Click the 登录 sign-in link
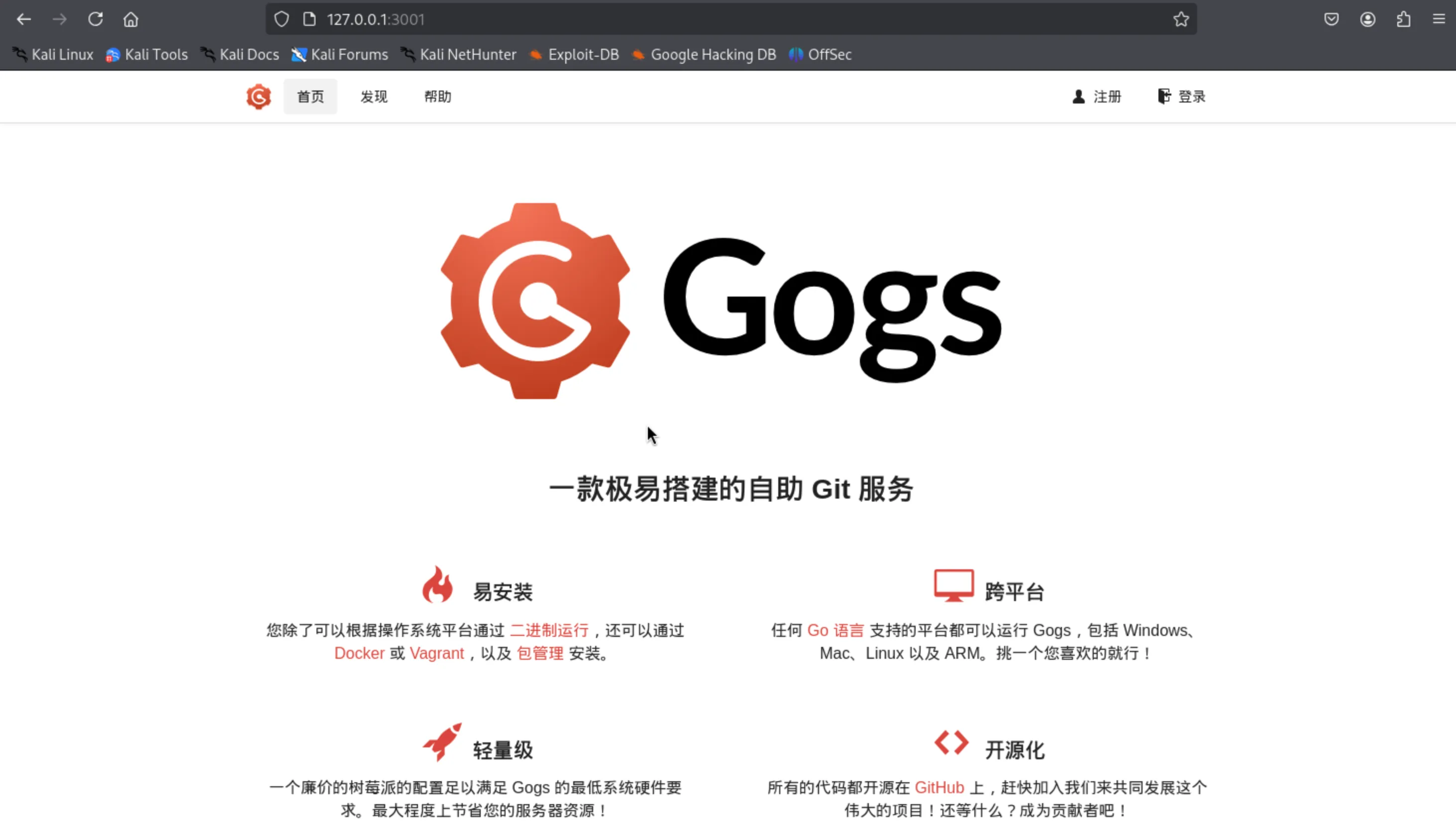The height and width of the screenshot is (830, 1456). point(1181,97)
